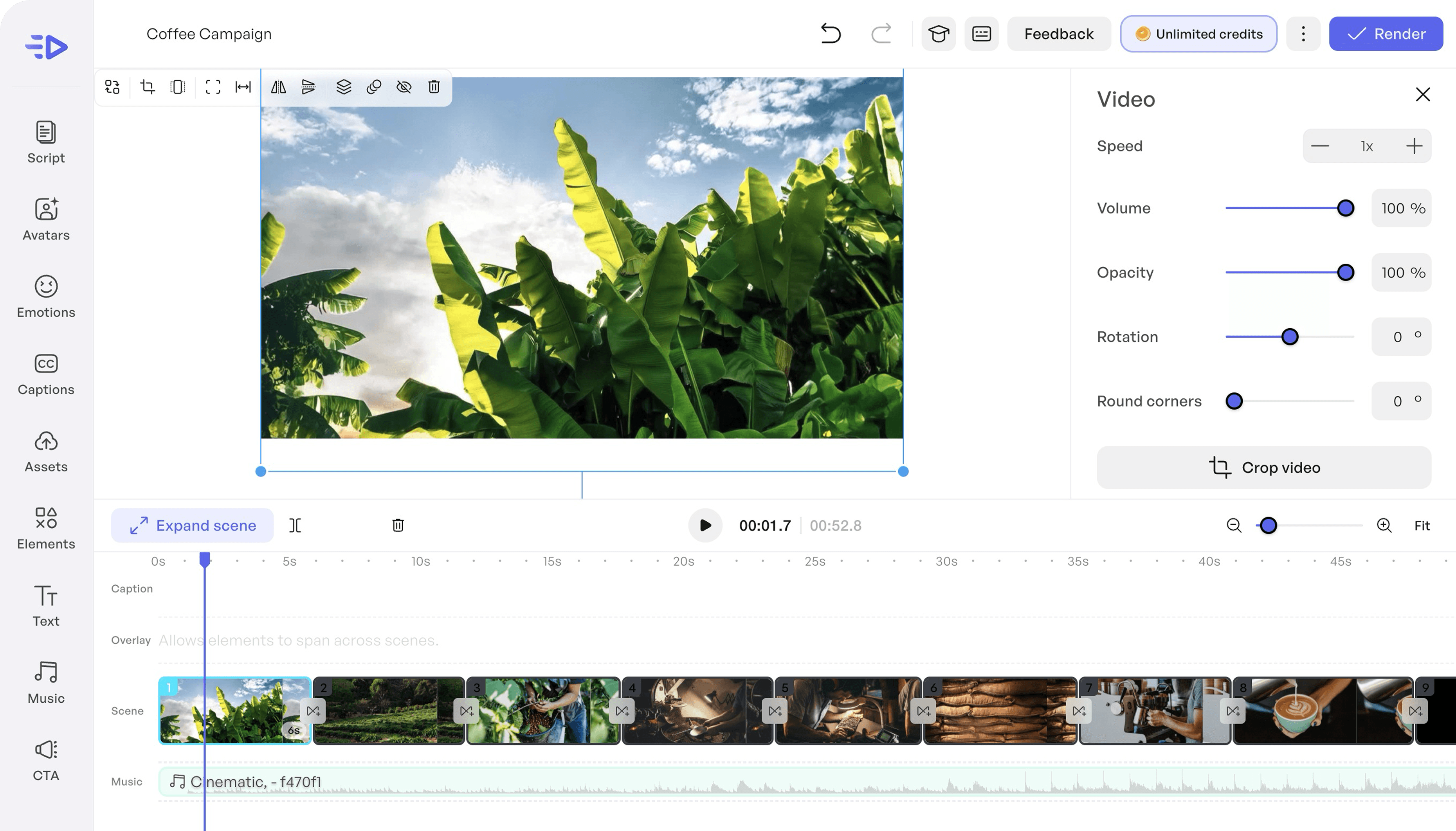Toggle the keyboard shortcuts panel icon

[x=981, y=34]
